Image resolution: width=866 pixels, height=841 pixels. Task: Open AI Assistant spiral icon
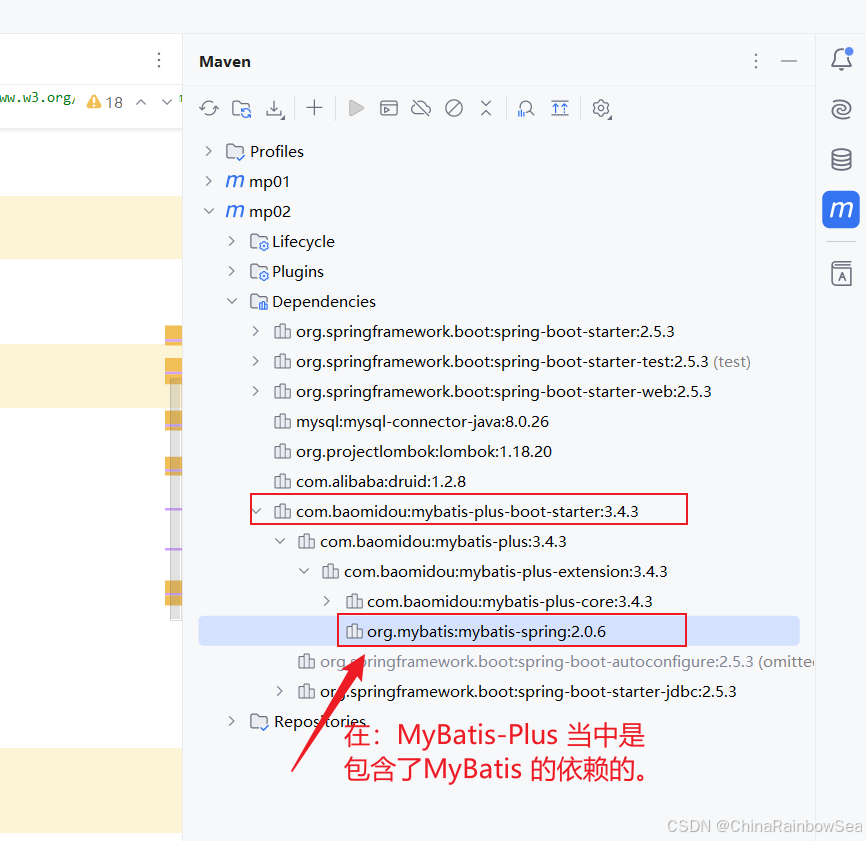(841, 109)
